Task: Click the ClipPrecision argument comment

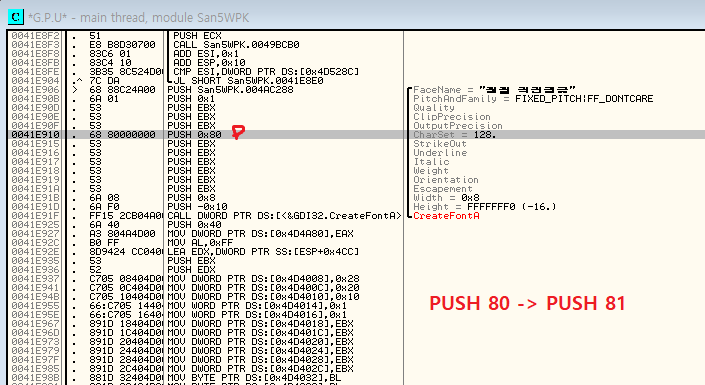Action: tap(452, 116)
